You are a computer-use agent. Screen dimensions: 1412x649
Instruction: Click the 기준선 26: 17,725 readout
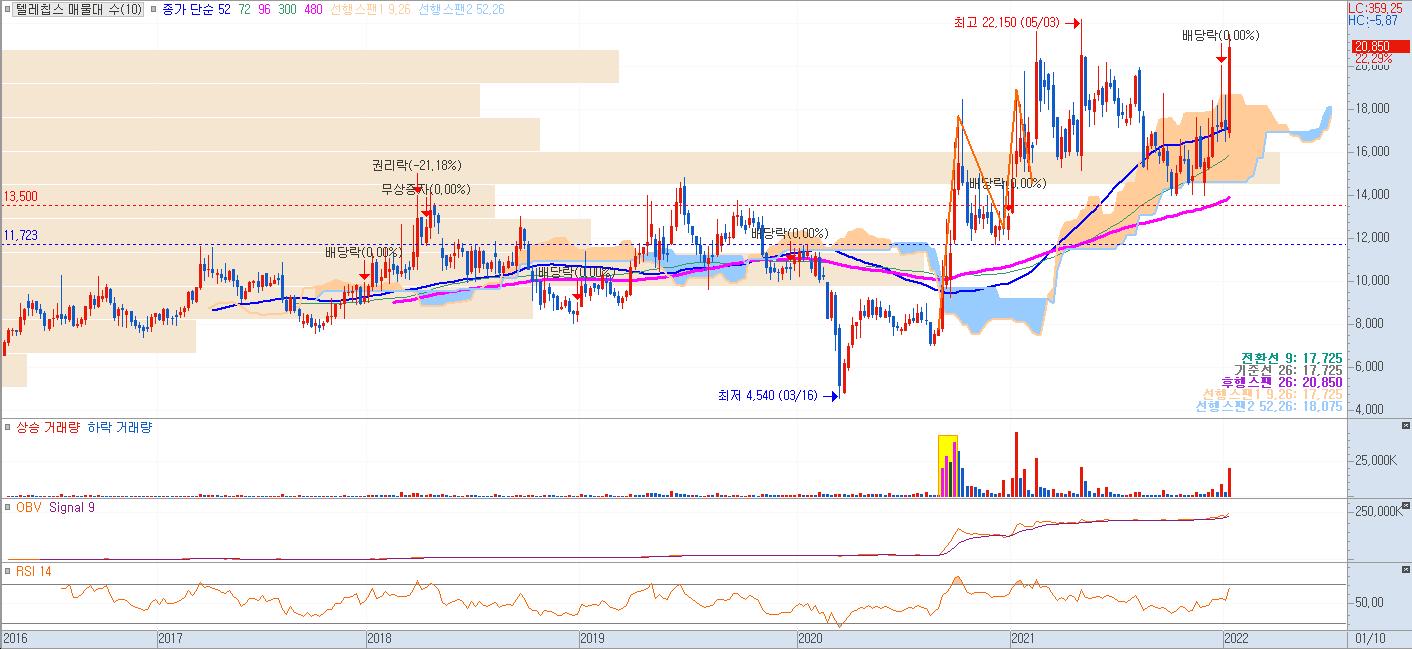pyautogui.click(x=1291, y=370)
